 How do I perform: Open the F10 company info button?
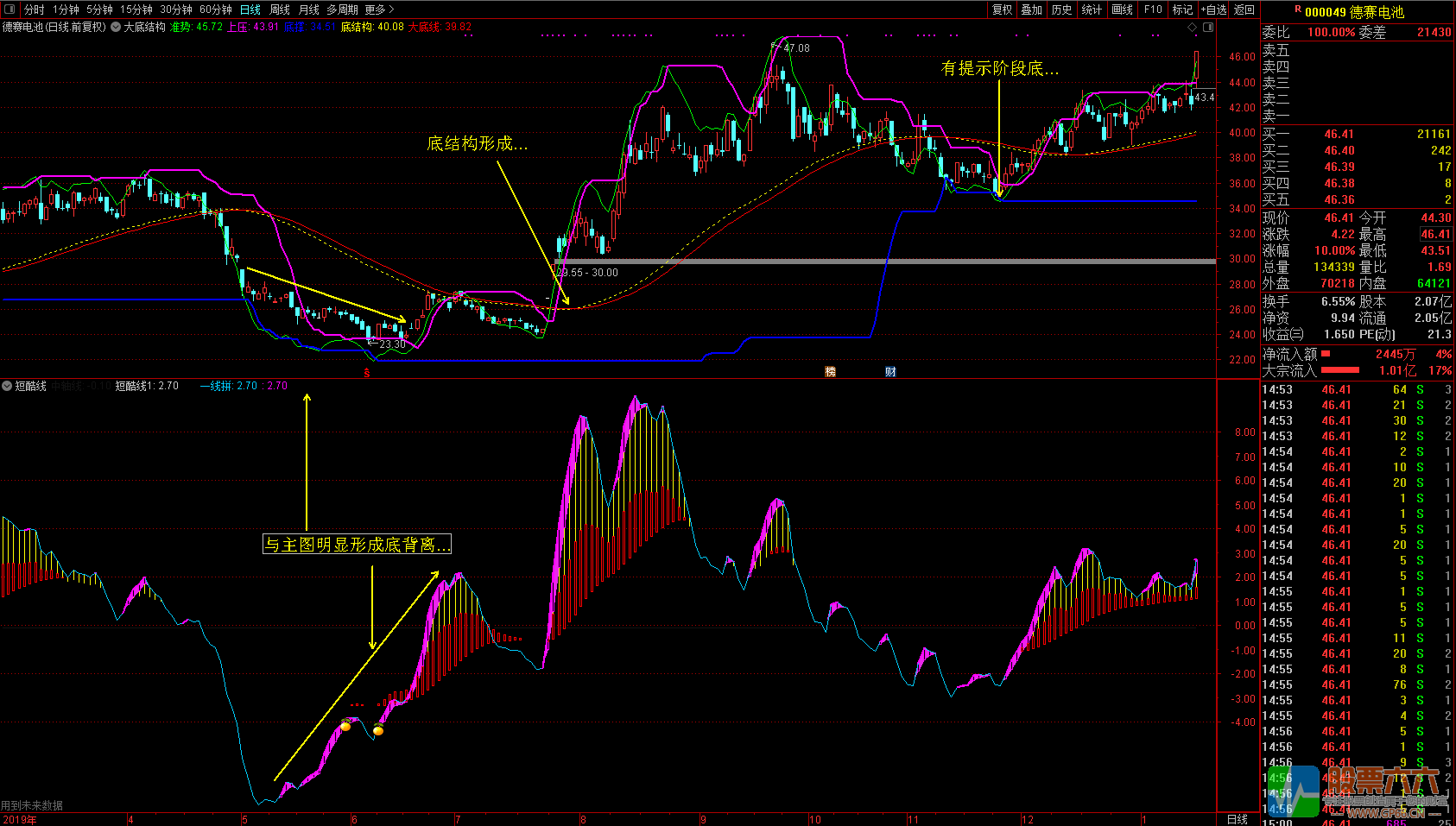click(1153, 9)
